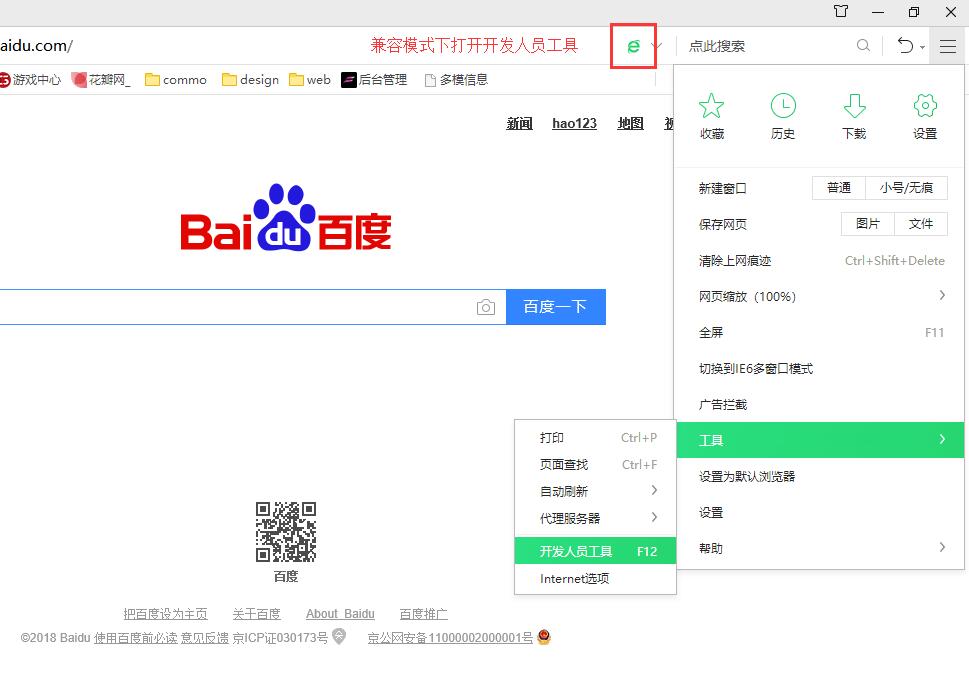This screenshot has width=969, height=683.
Task: Open 游戏中心 bookmark
Action: (x=30, y=80)
